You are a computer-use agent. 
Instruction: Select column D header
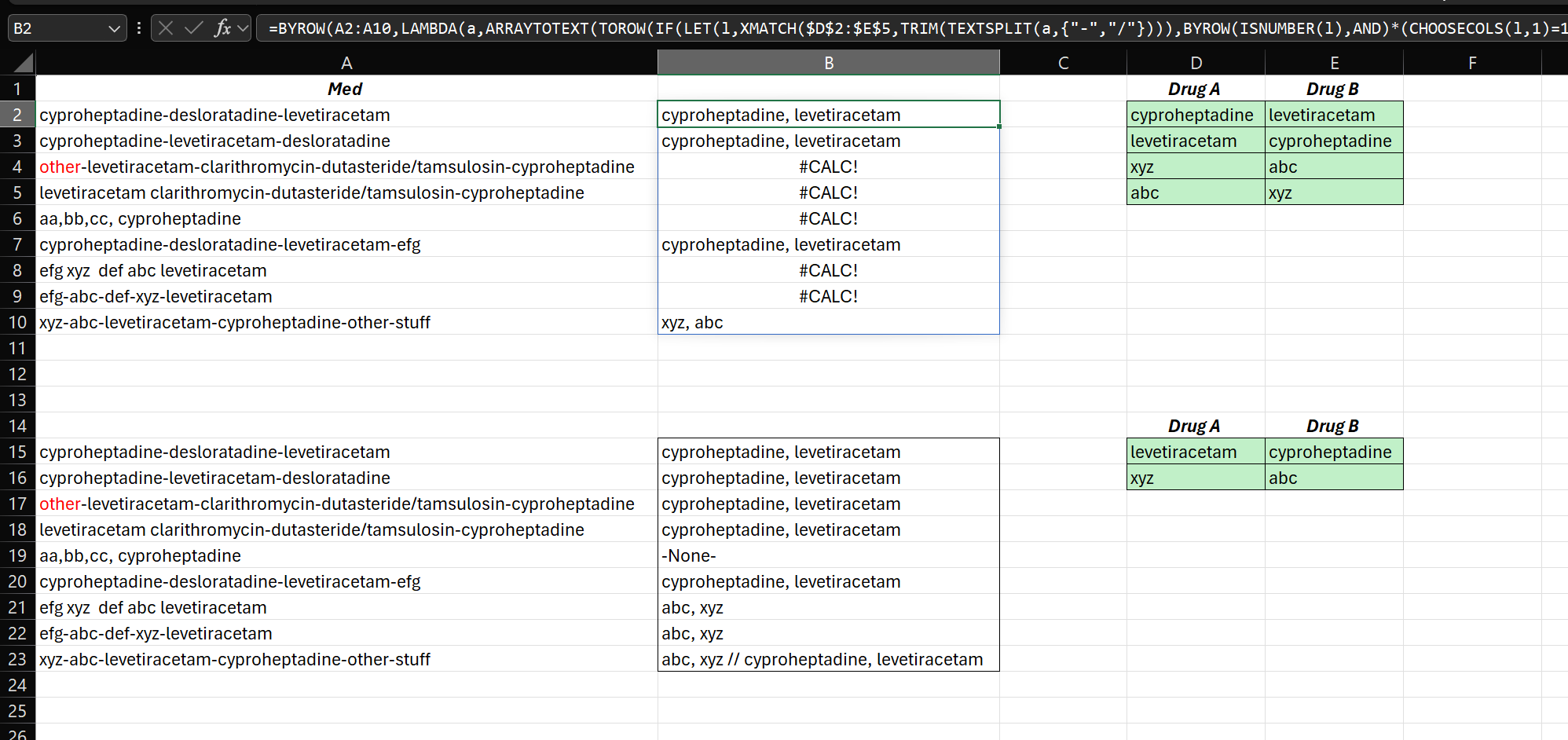pos(1196,63)
